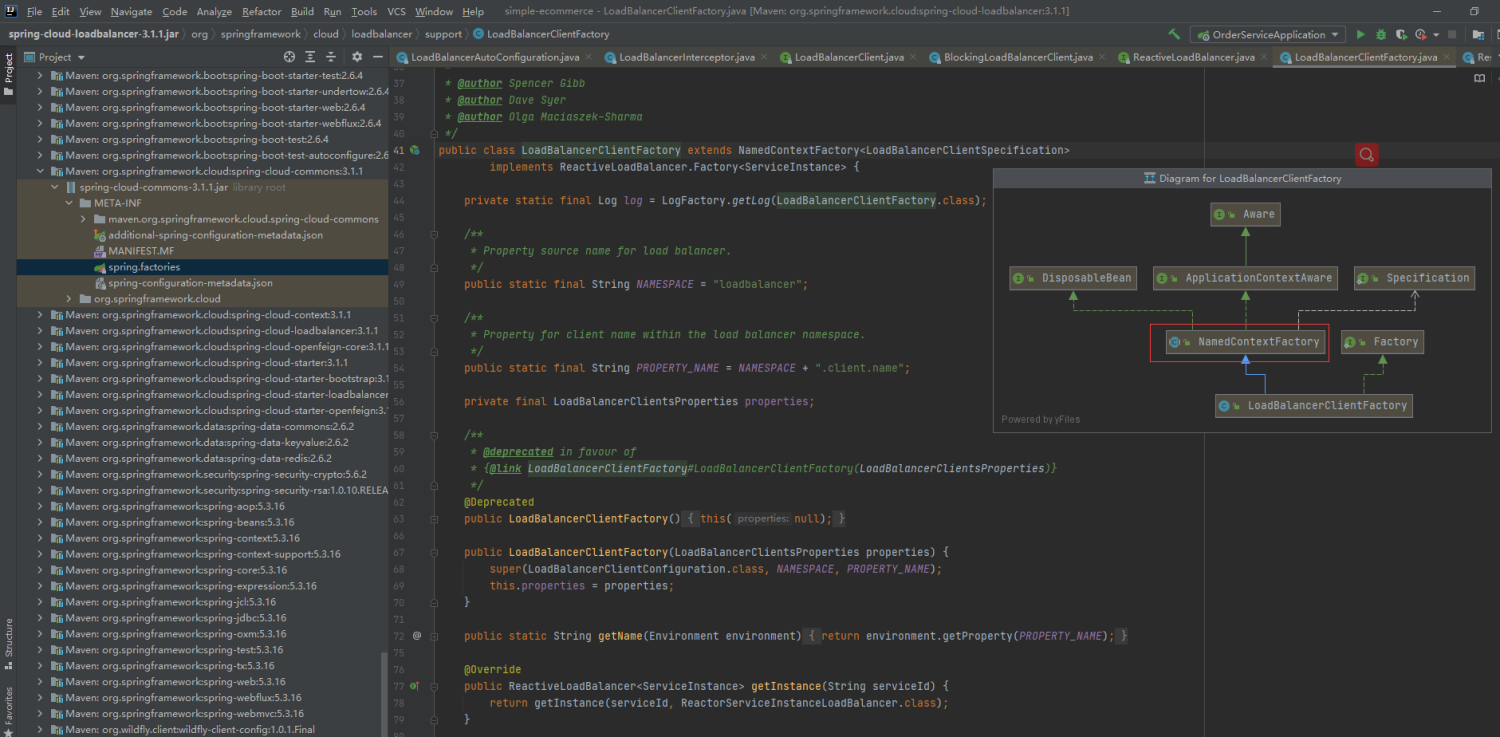
Task: Switch to the LoadBalancerInterceptor.java tab
Action: pyautogui.click(x=686, y=57)
